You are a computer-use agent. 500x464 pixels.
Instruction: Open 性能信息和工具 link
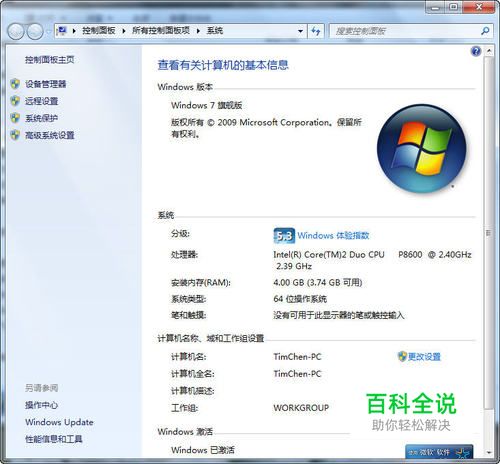point(54,439)
